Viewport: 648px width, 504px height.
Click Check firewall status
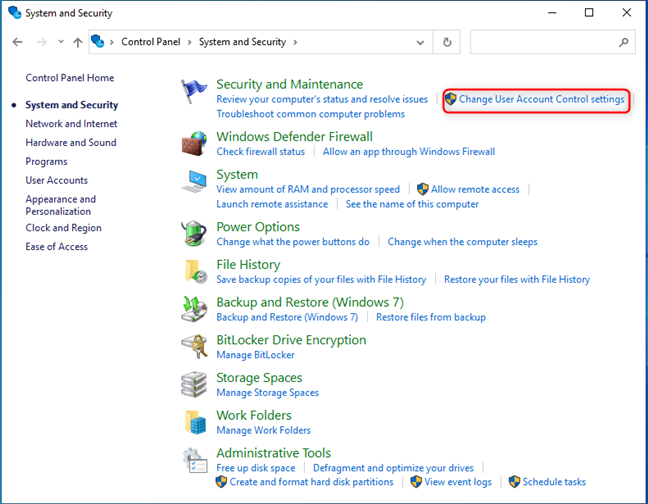[260, 152]
